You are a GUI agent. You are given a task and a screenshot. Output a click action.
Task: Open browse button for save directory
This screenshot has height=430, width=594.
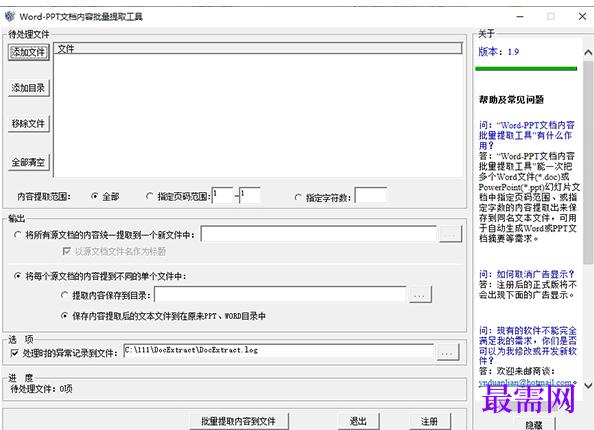click(420, 294)
